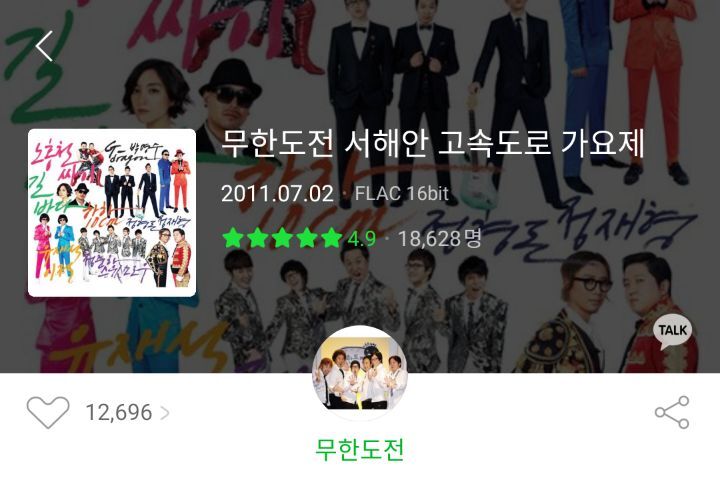
Task: Tap the fifth green rating star
Action: pos(332,238)
